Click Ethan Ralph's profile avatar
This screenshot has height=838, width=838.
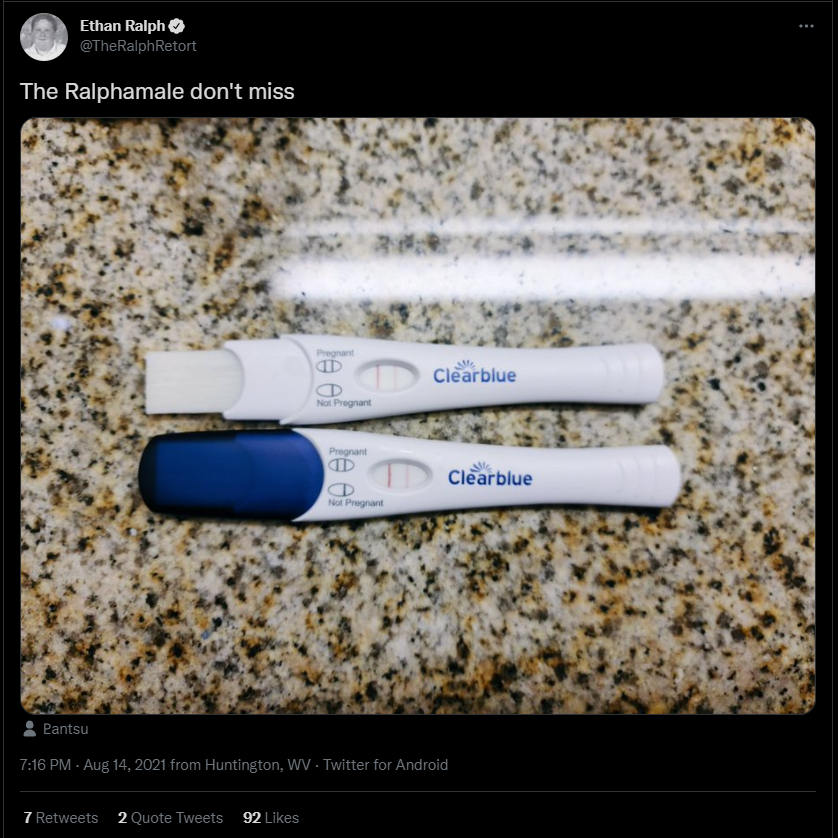pos(44,37)
